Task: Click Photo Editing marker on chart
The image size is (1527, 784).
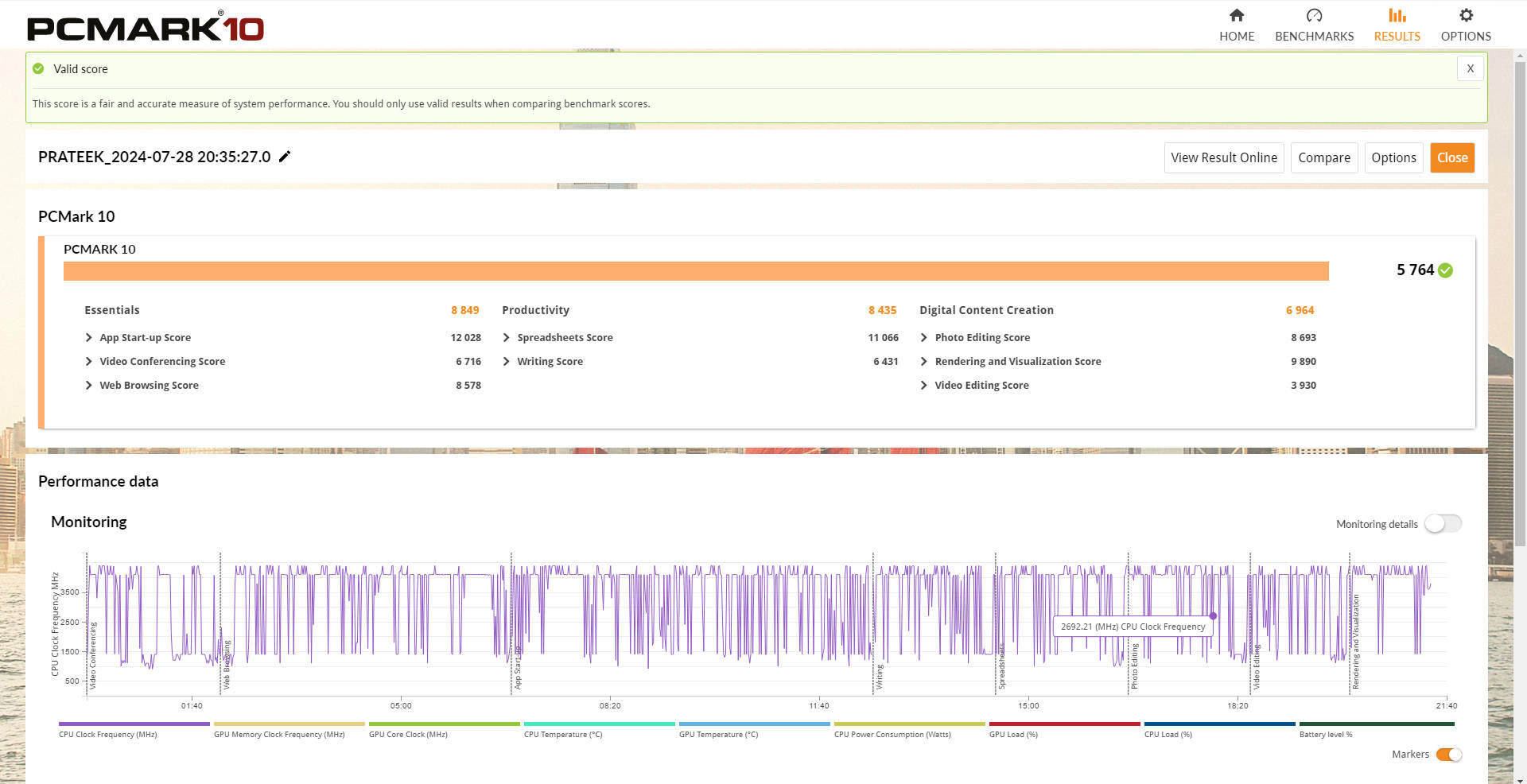Action: [1135, 666]
